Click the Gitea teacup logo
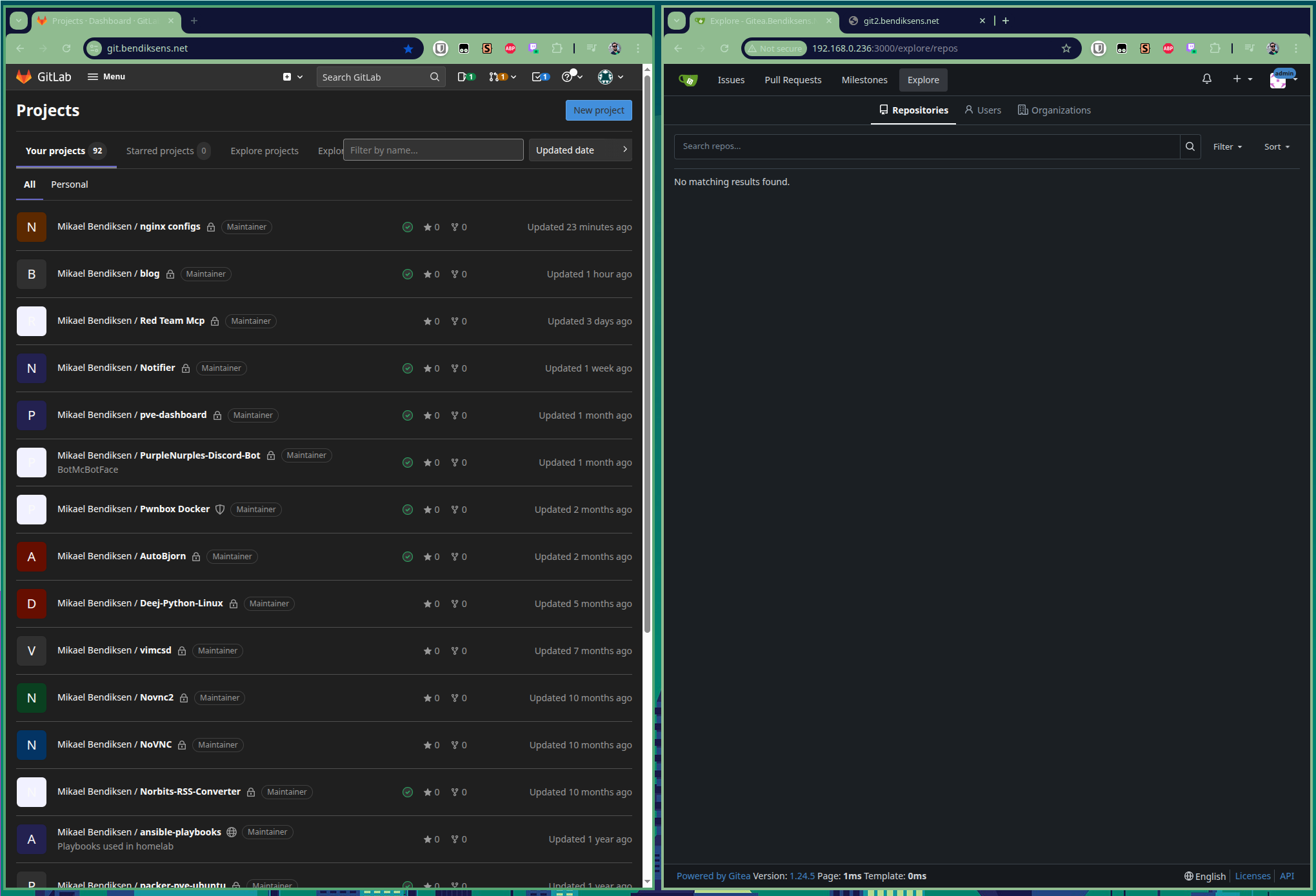Screen dimensions: 1316x896 pos(688,80)
